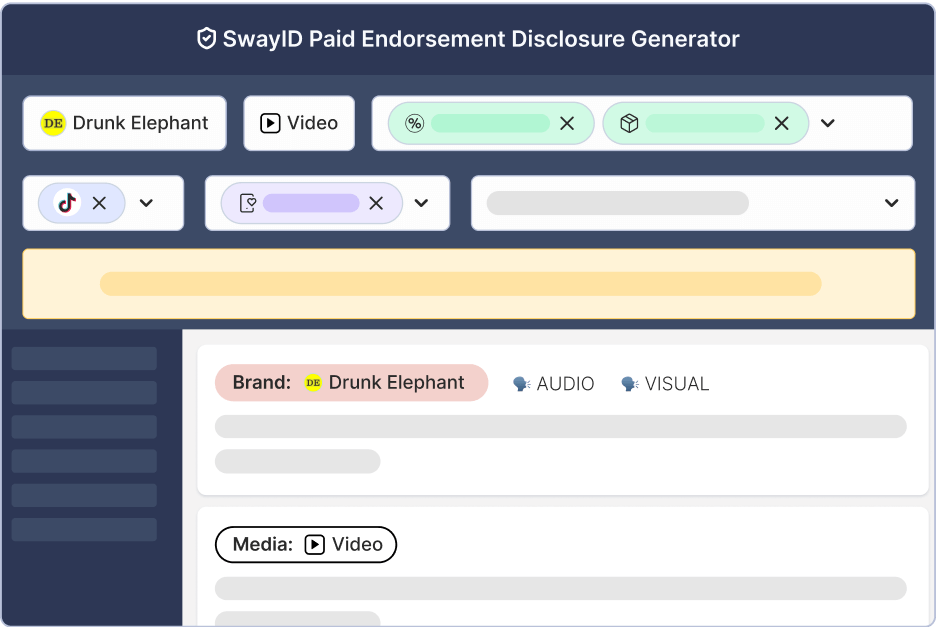The width and height of the screenshot is (936, 627).
Task: Click the Media: Video pill
Action: tap(306, 545)
